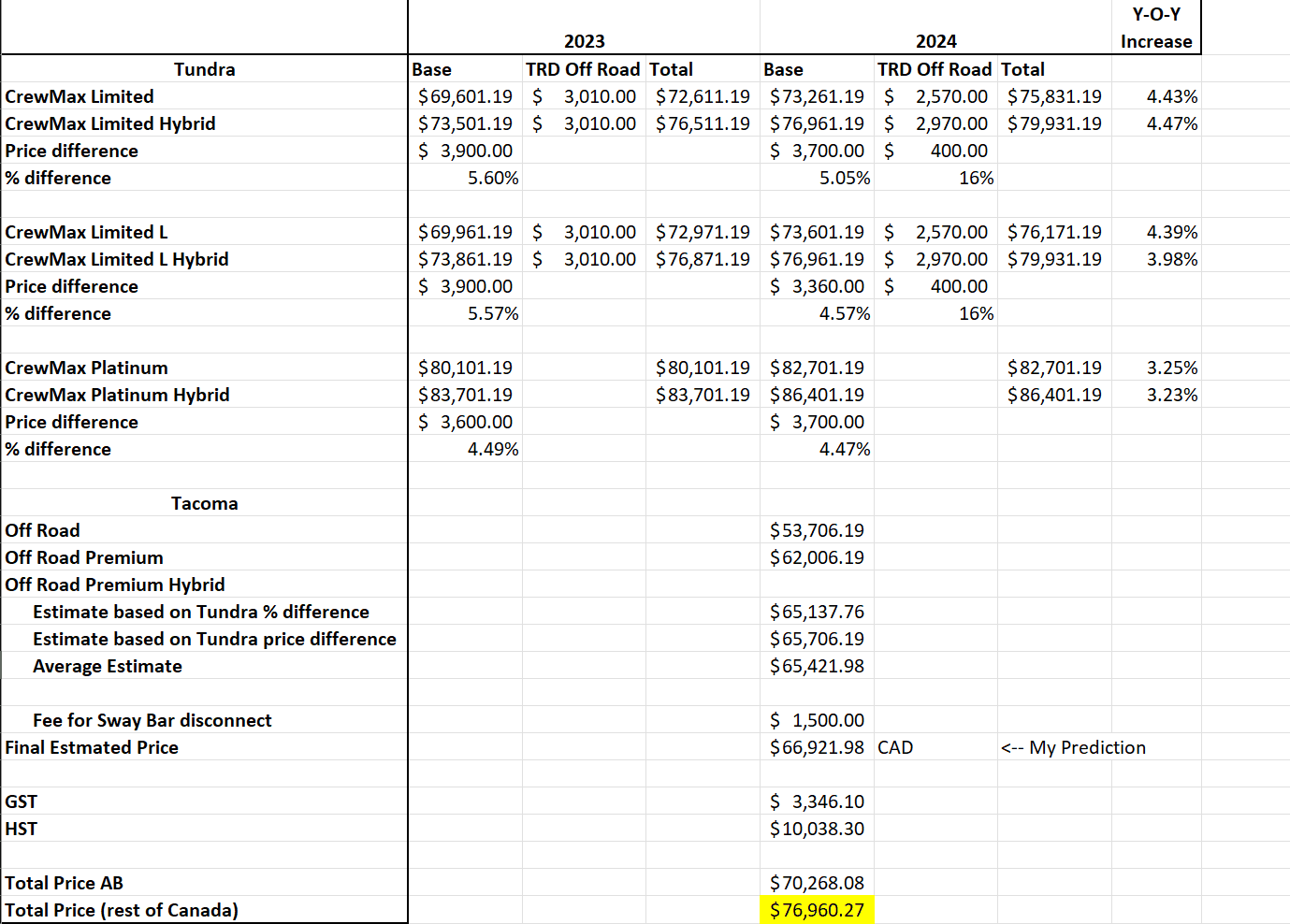Image resolution: width=1290 pixels, height=924 pixels.
Task: Click the CrewMax Limited Hybrid row label
Action: click(x=110, y=123)
